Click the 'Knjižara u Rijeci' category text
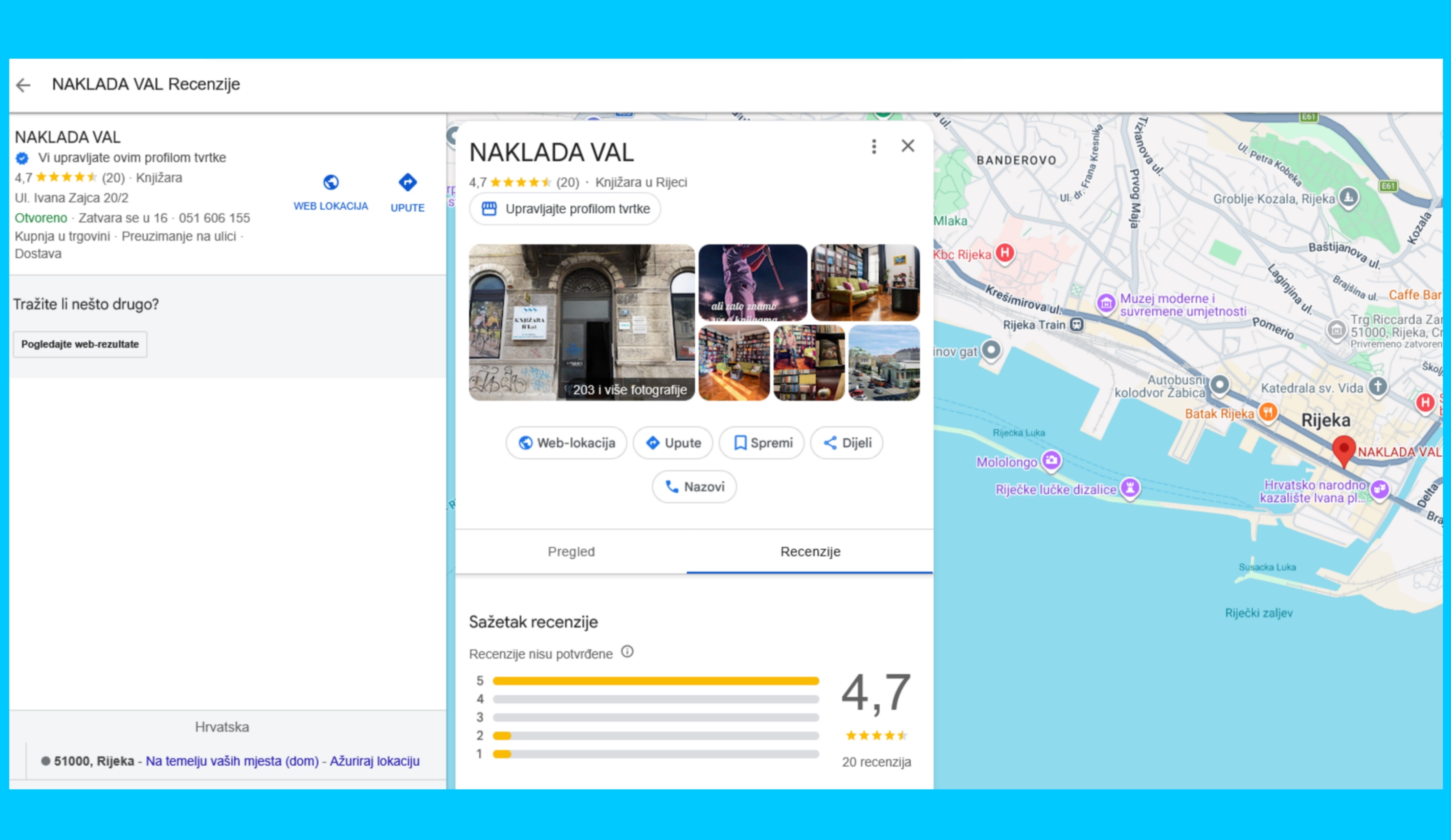This screenshot has height=840, width=1451. (641, 182)
